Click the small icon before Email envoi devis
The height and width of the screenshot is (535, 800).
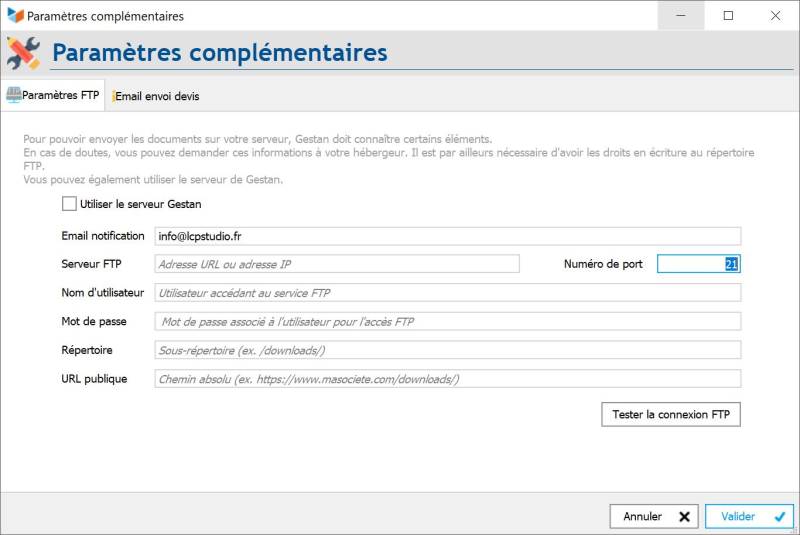[x=113, y=96]
